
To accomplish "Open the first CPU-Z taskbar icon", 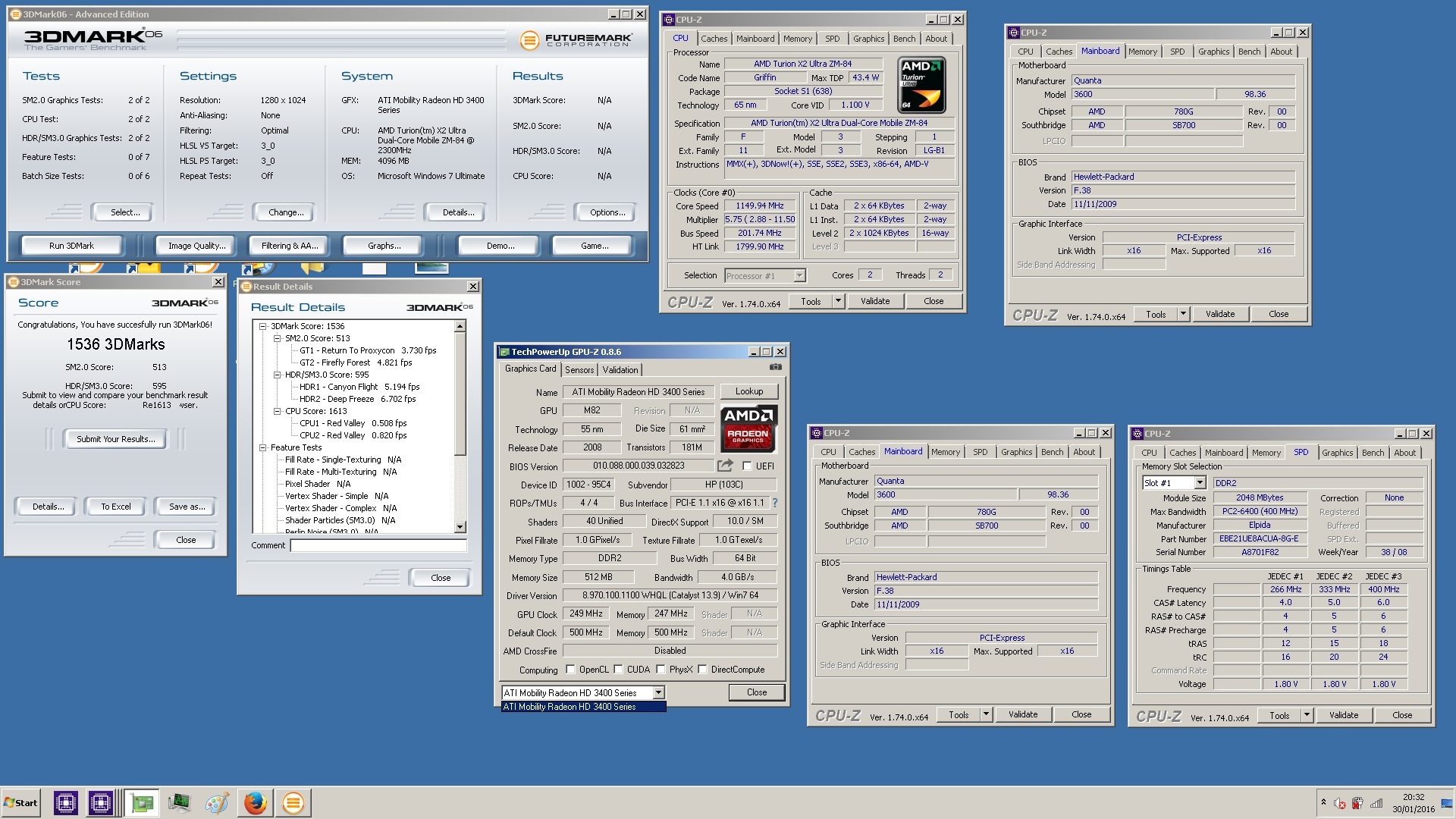I will 65,802.
